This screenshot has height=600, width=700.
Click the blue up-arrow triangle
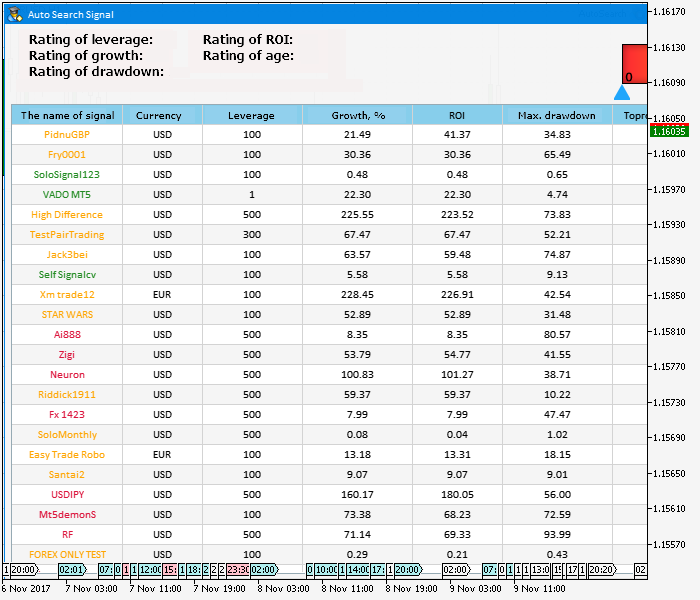pyautogui.click(x=621, y=92)
